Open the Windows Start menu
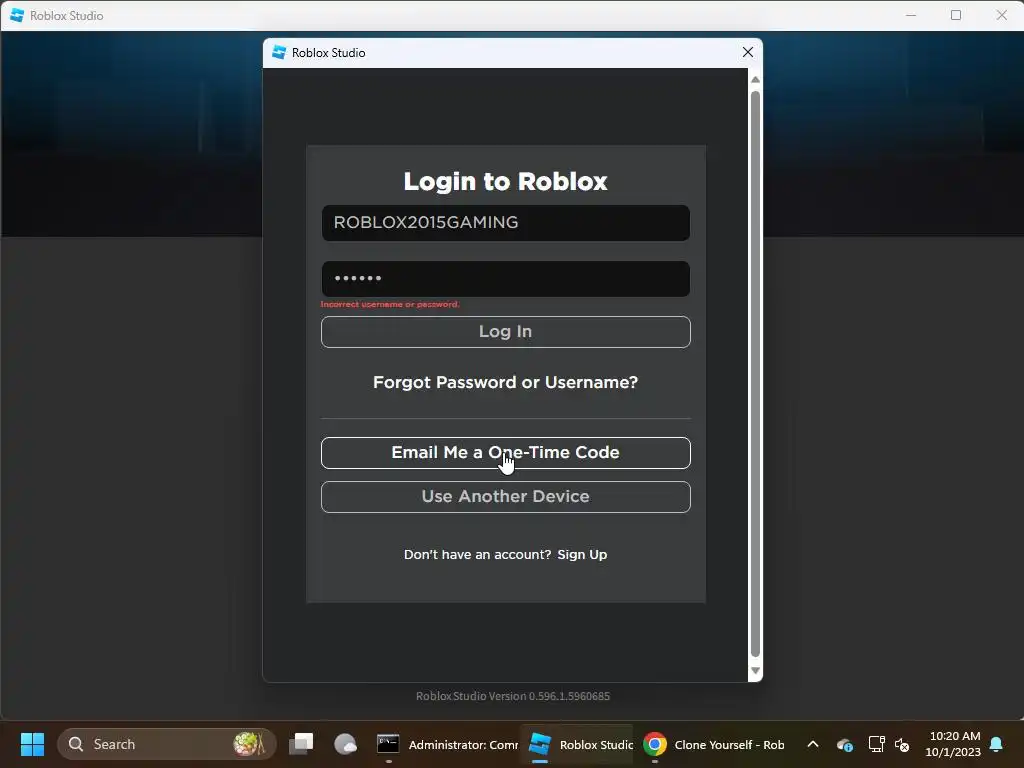 32,744
